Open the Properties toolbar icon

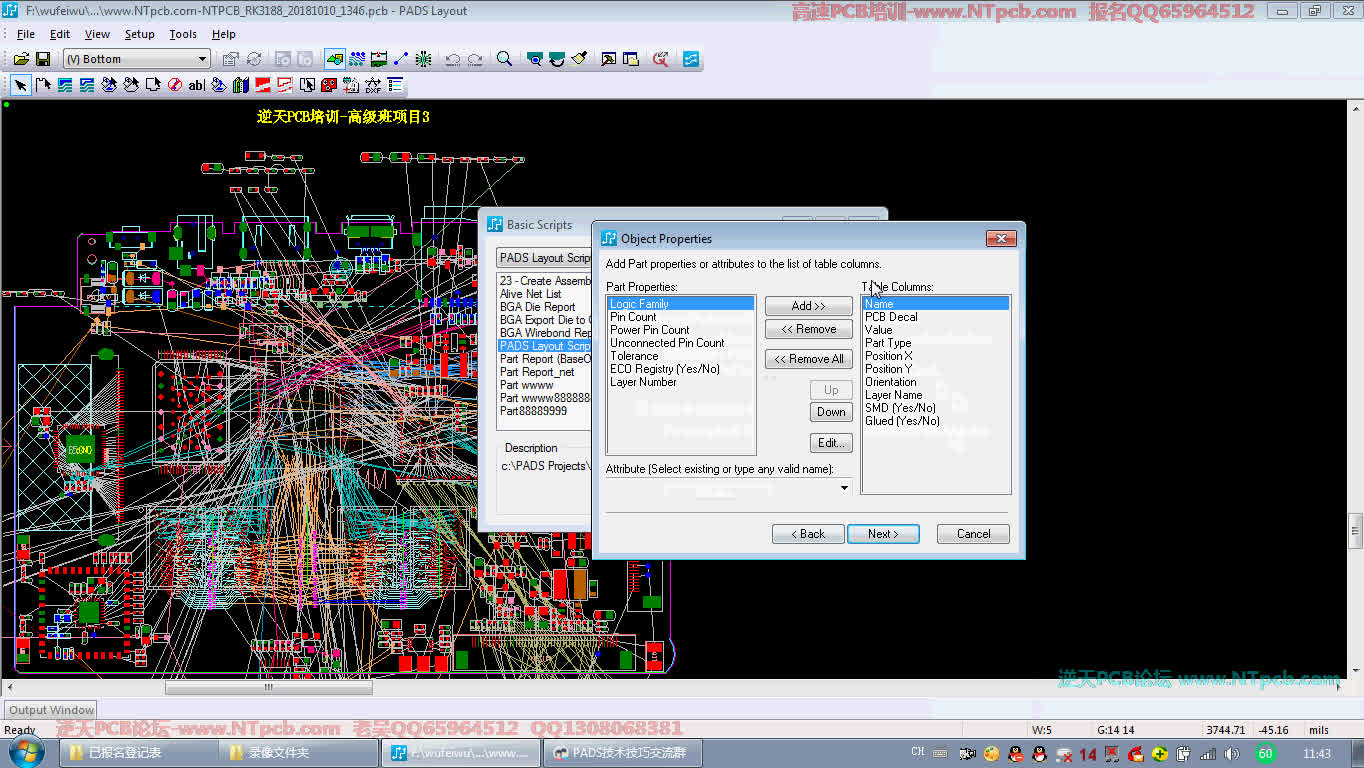[231, 59]
